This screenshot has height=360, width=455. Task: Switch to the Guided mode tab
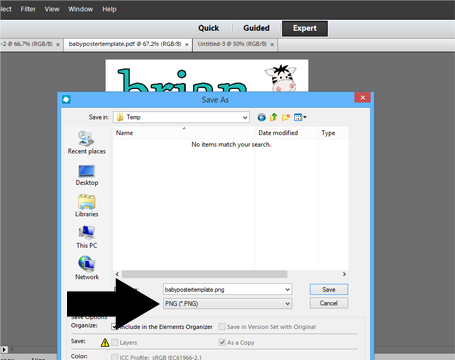[256, 28]
